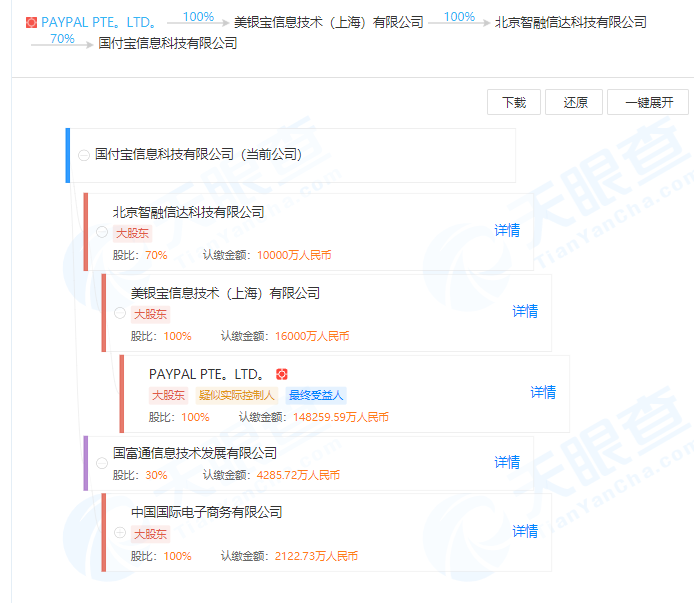The height and width of the screenshot is (603, 694).
Task: Collapse the 北京智融信达科技有限公司 node
Action: point(102,232)
